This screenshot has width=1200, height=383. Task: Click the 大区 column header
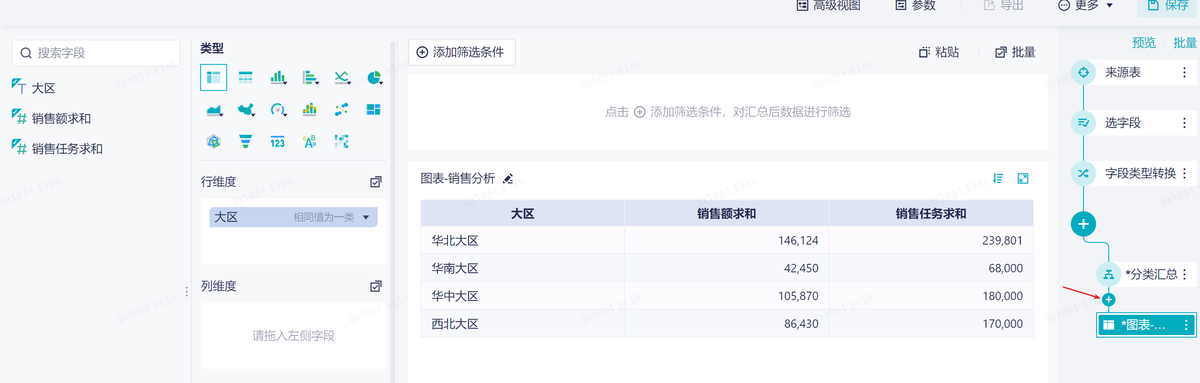(522, 213)
